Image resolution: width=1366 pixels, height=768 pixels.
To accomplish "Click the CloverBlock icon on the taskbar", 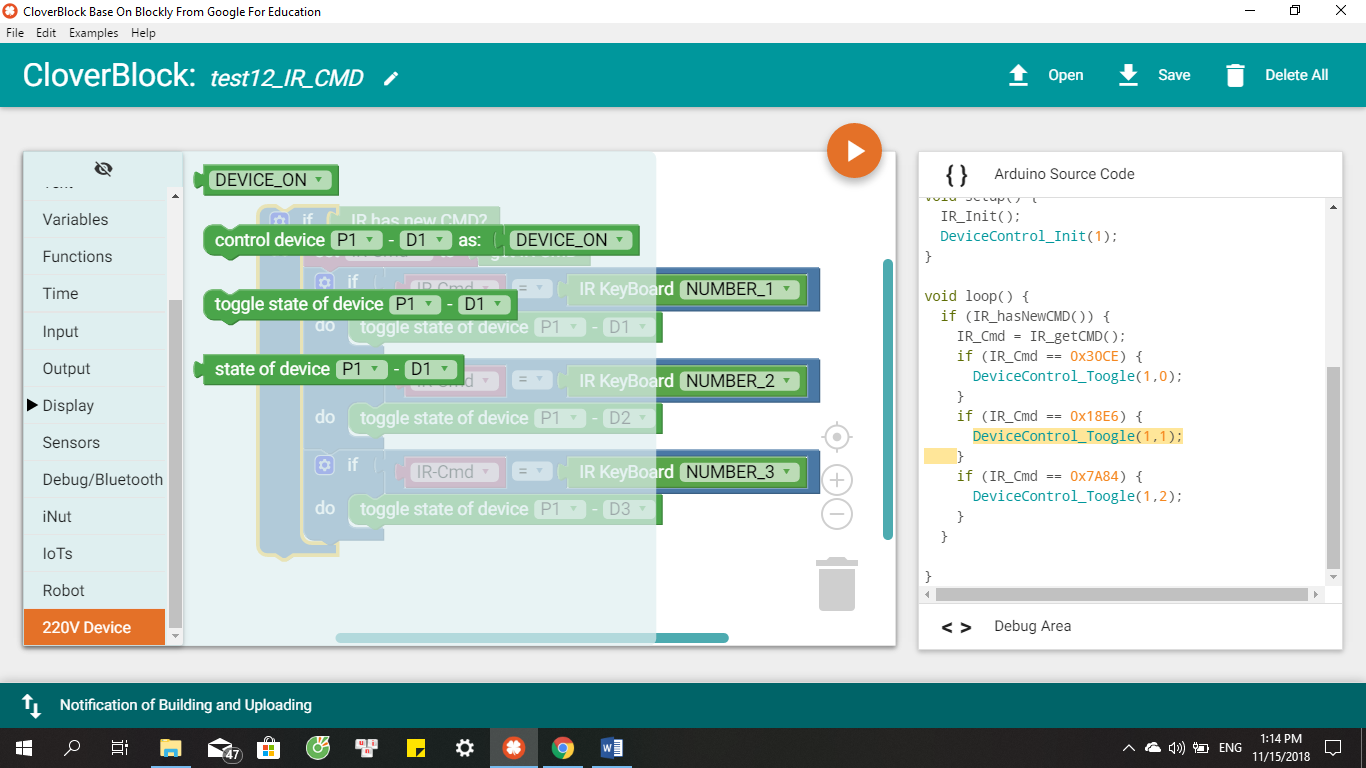I will pyautogui.click(x=514, y=748).
